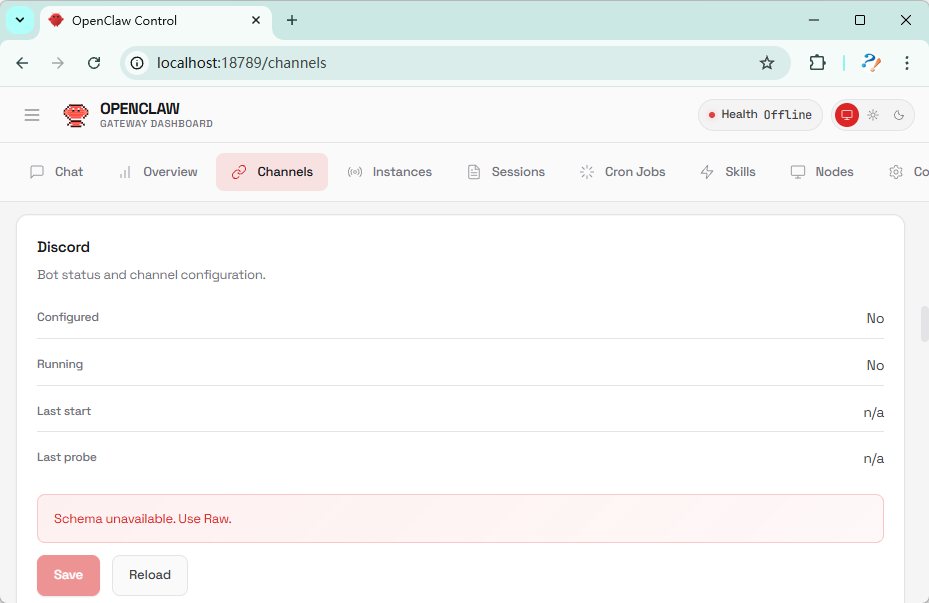Click the Config gear icon

pos(896,172)
